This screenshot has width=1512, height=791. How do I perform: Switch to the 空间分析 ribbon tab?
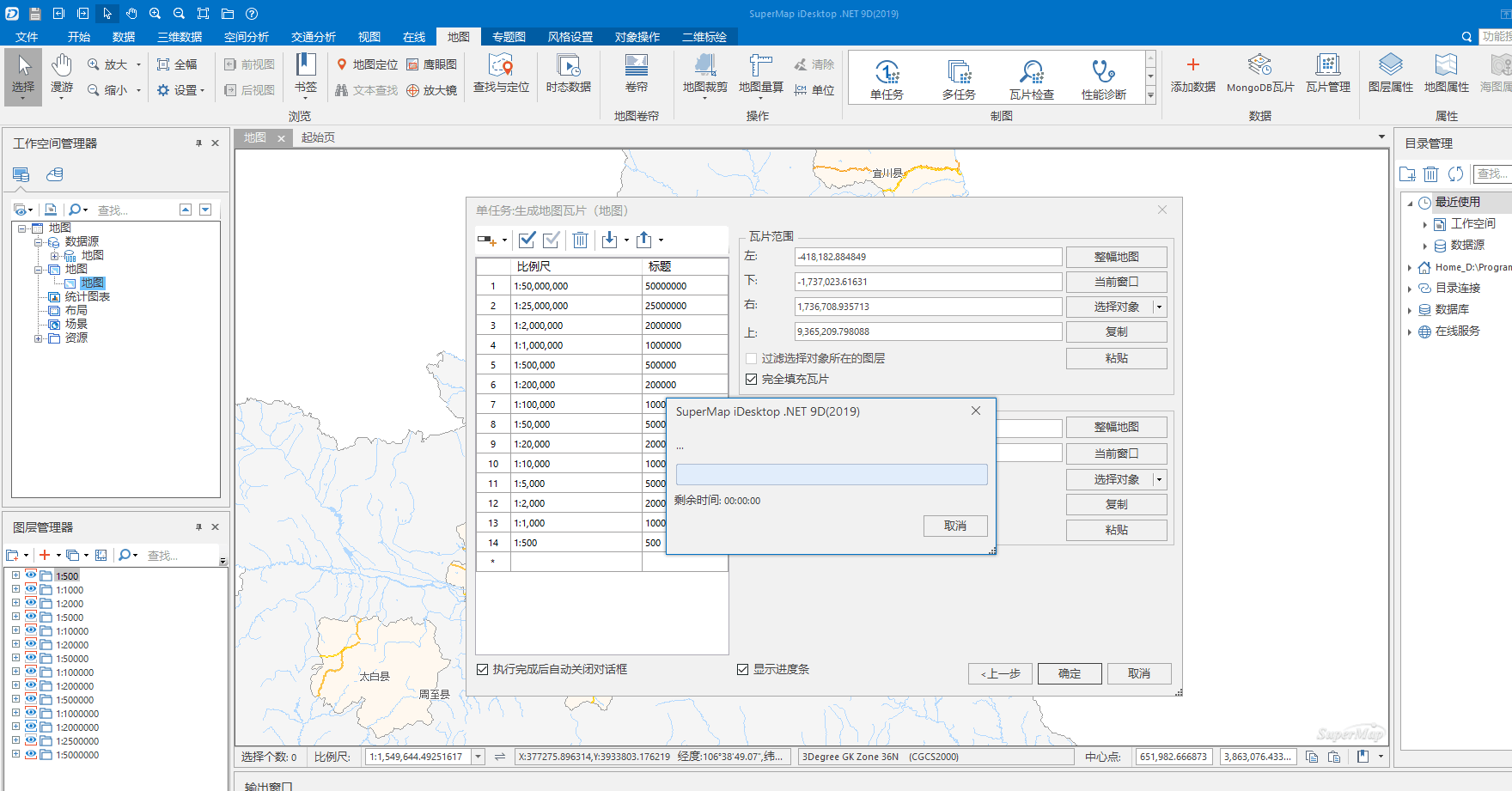pos(247,37)
